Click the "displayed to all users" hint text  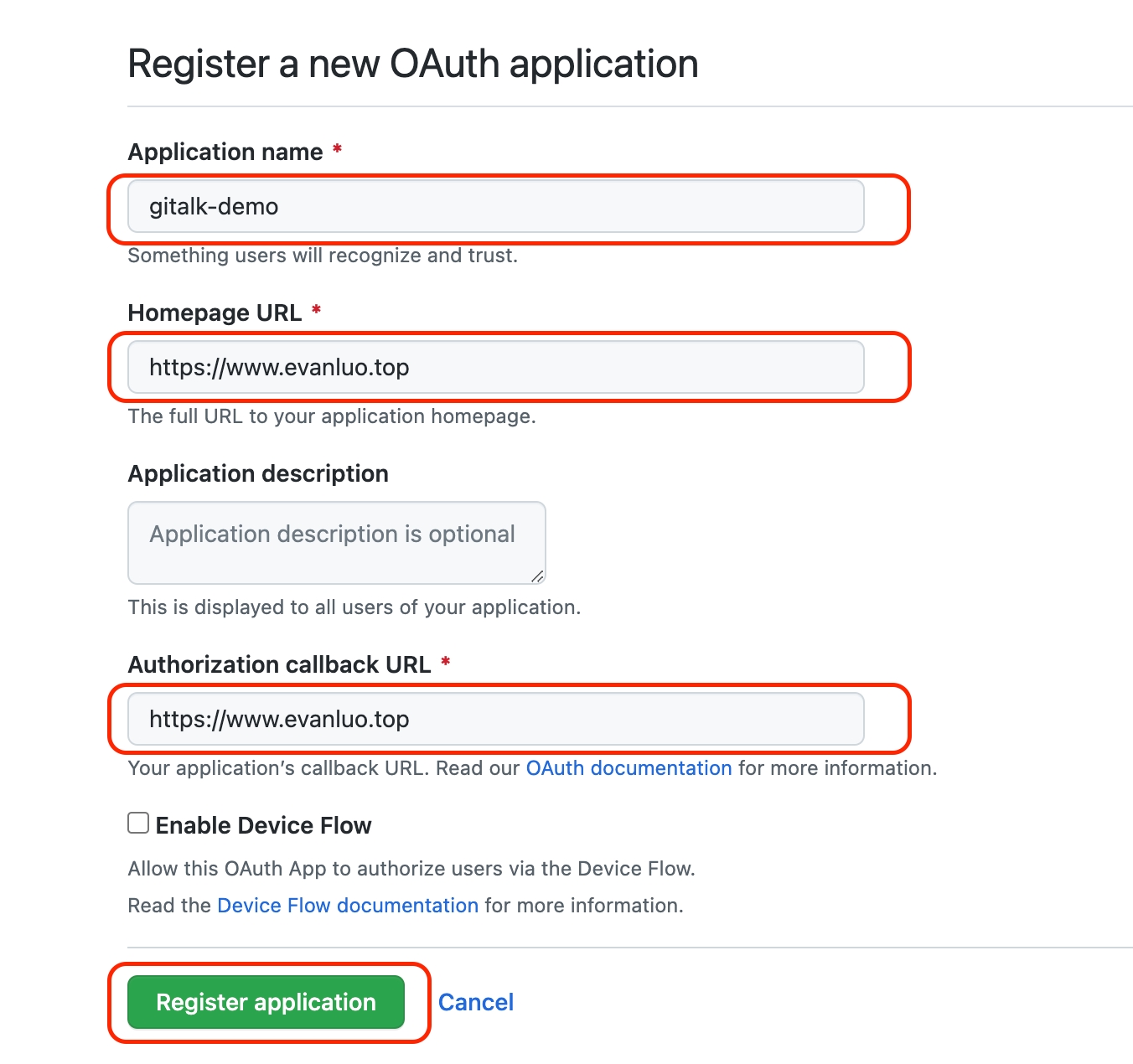tap(354, 607)
